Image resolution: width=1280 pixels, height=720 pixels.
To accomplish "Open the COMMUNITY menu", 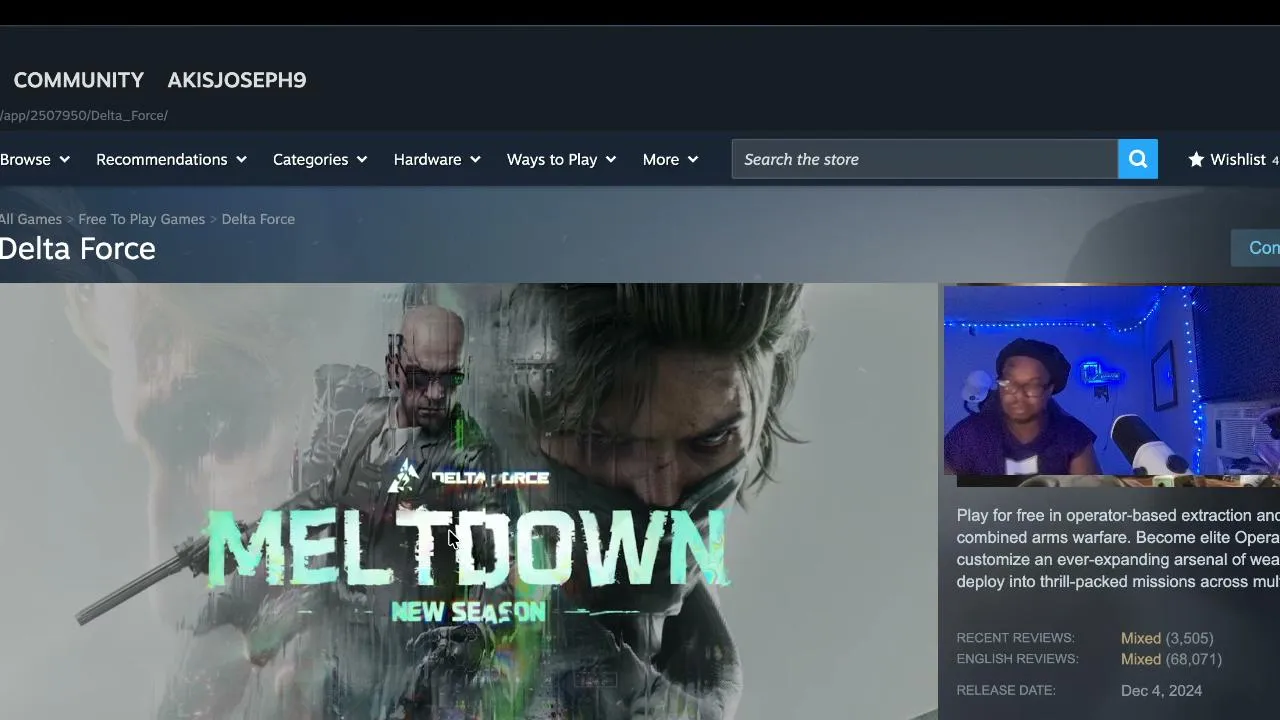I will (x=79, y=80).
